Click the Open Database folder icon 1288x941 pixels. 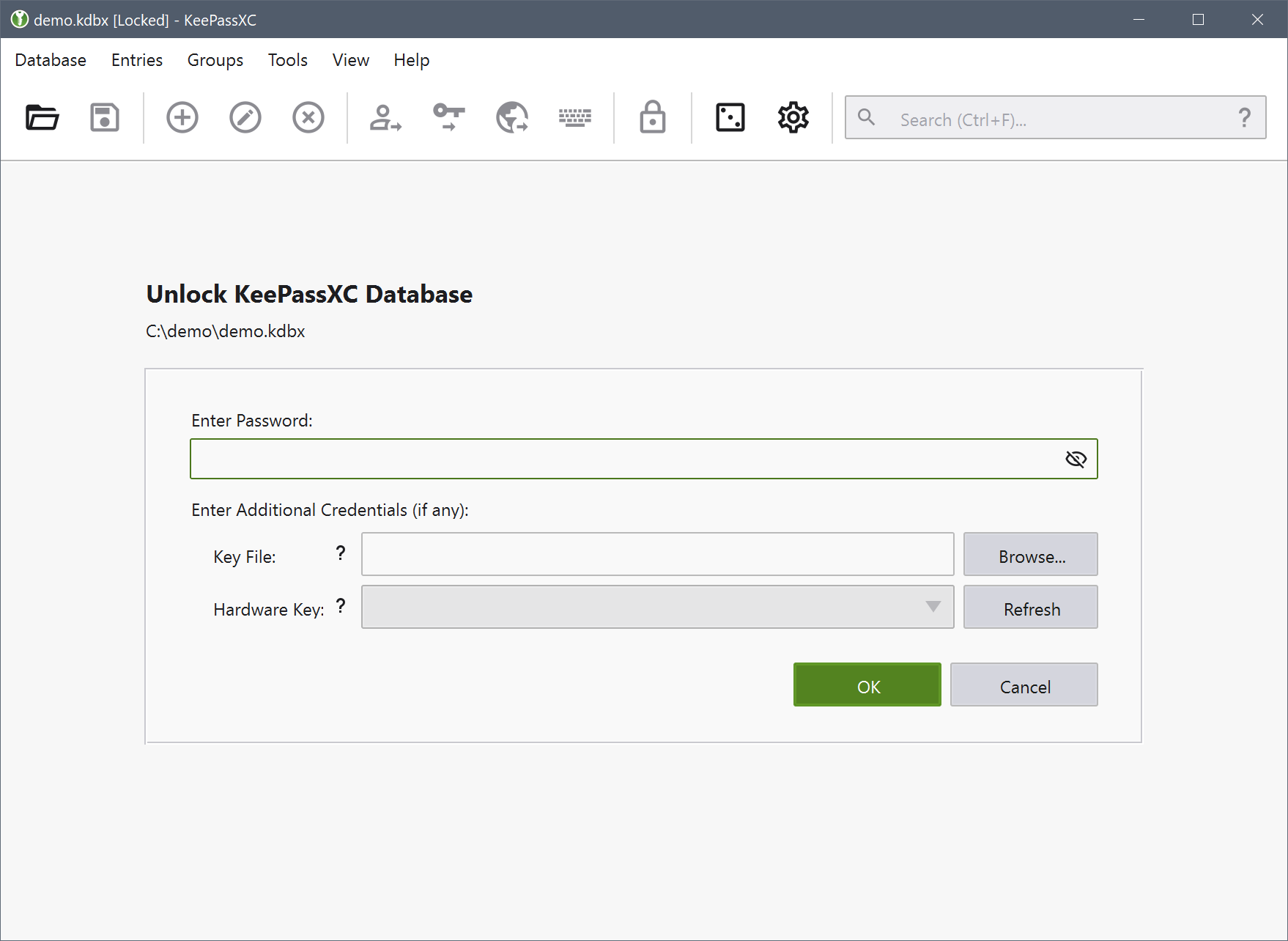pyautogui.click(x=42, y=117)
